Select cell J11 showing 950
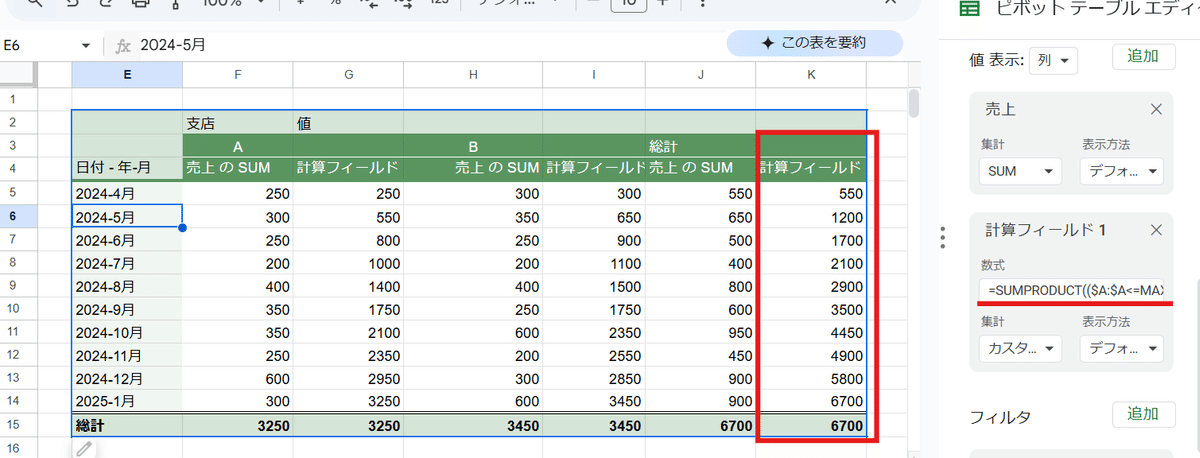 tap(701, 332)
